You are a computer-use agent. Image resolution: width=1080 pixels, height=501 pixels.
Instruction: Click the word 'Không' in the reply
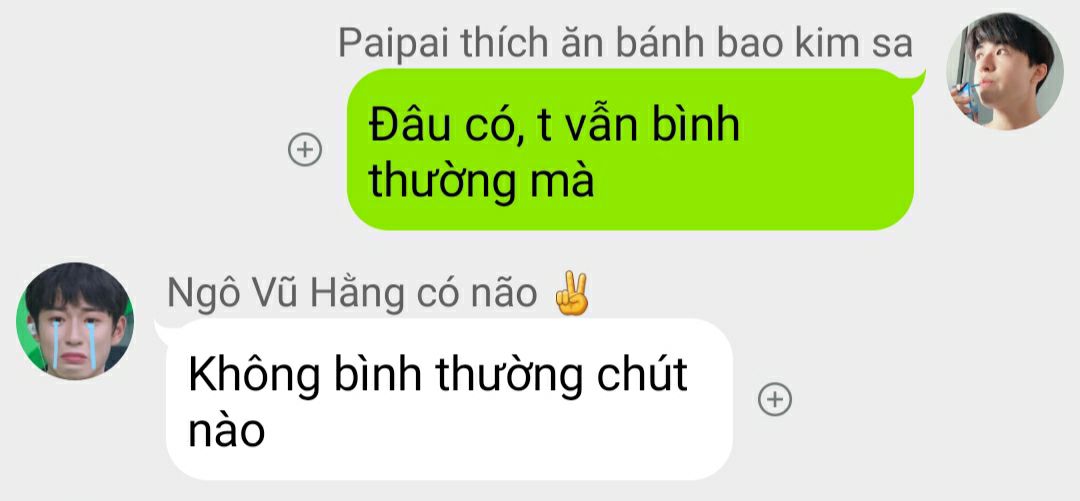tap(254, 376)
